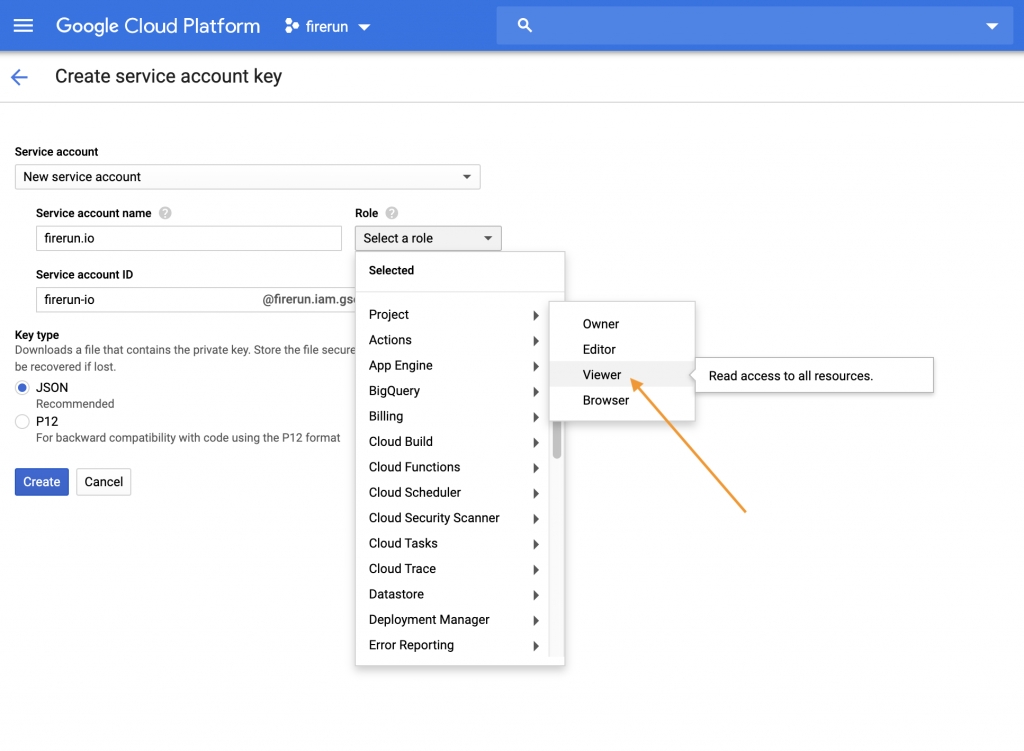The height and width of the screenshot is (751, 1024).
Task: Select the Editor role
Action: pyautogui.click(x=622, y=349)
